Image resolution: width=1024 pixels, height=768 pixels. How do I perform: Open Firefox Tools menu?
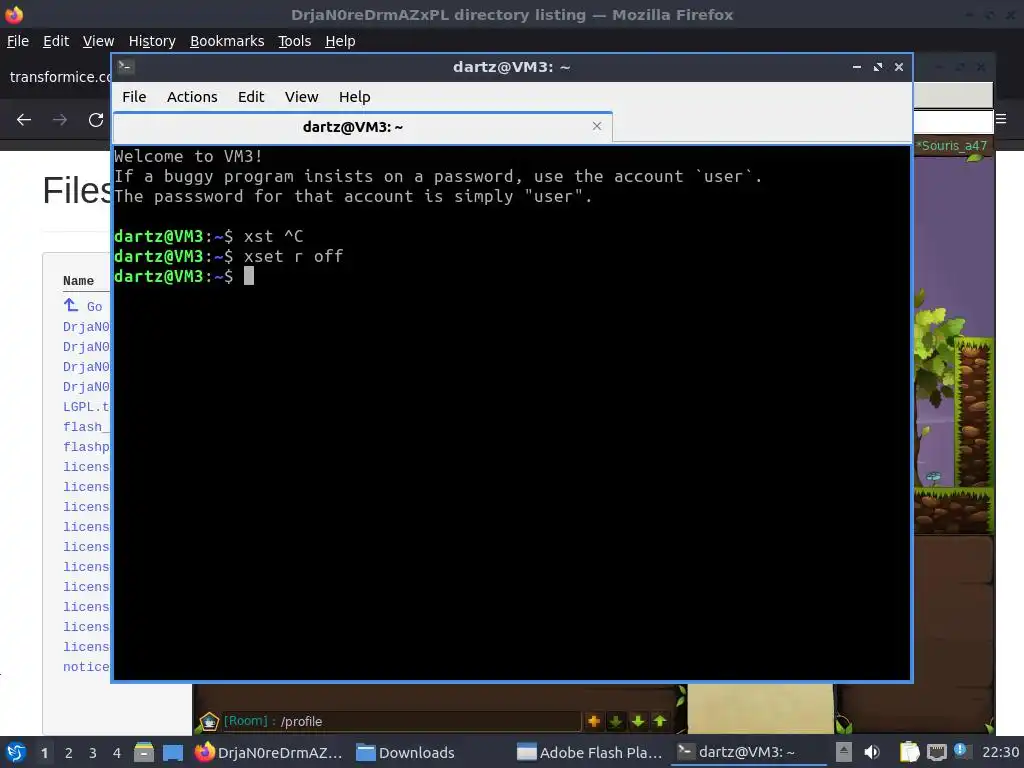pyautogui.click(x=295, y=41)
